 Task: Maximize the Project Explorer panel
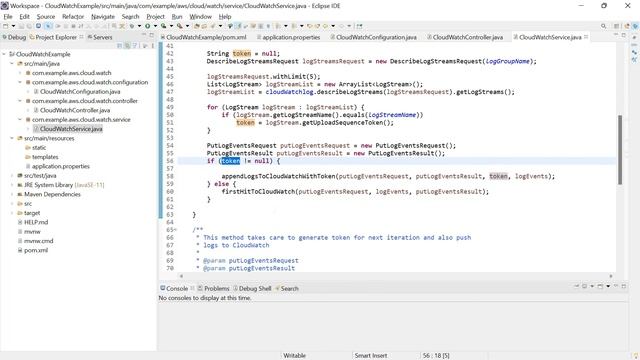151,35
